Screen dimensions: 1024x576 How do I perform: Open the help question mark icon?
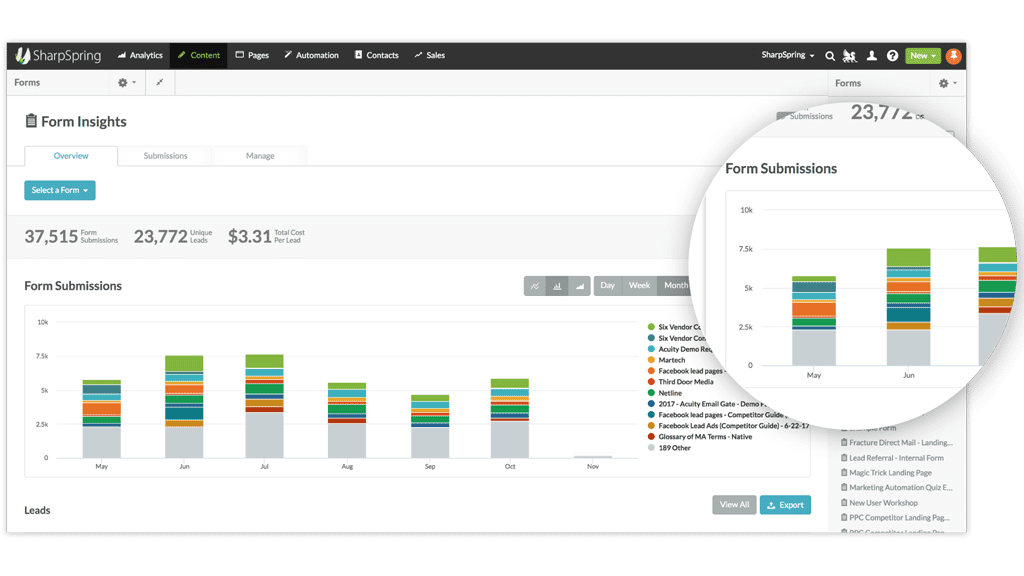(892, 56)
